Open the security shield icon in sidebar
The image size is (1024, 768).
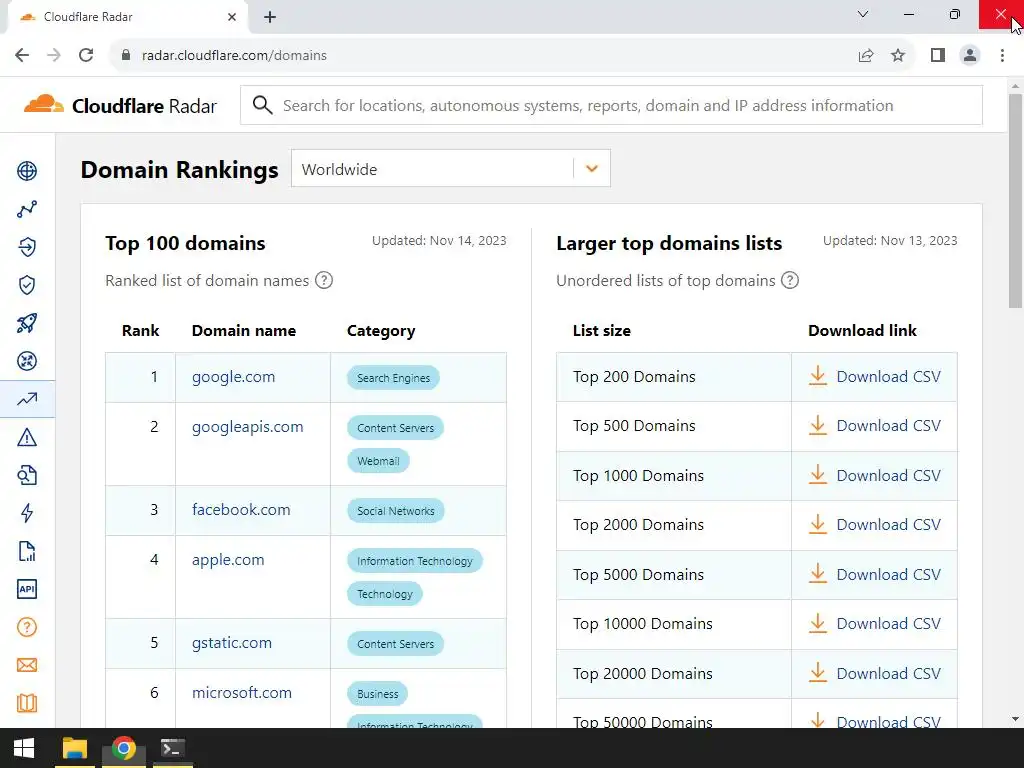(27, 285)
